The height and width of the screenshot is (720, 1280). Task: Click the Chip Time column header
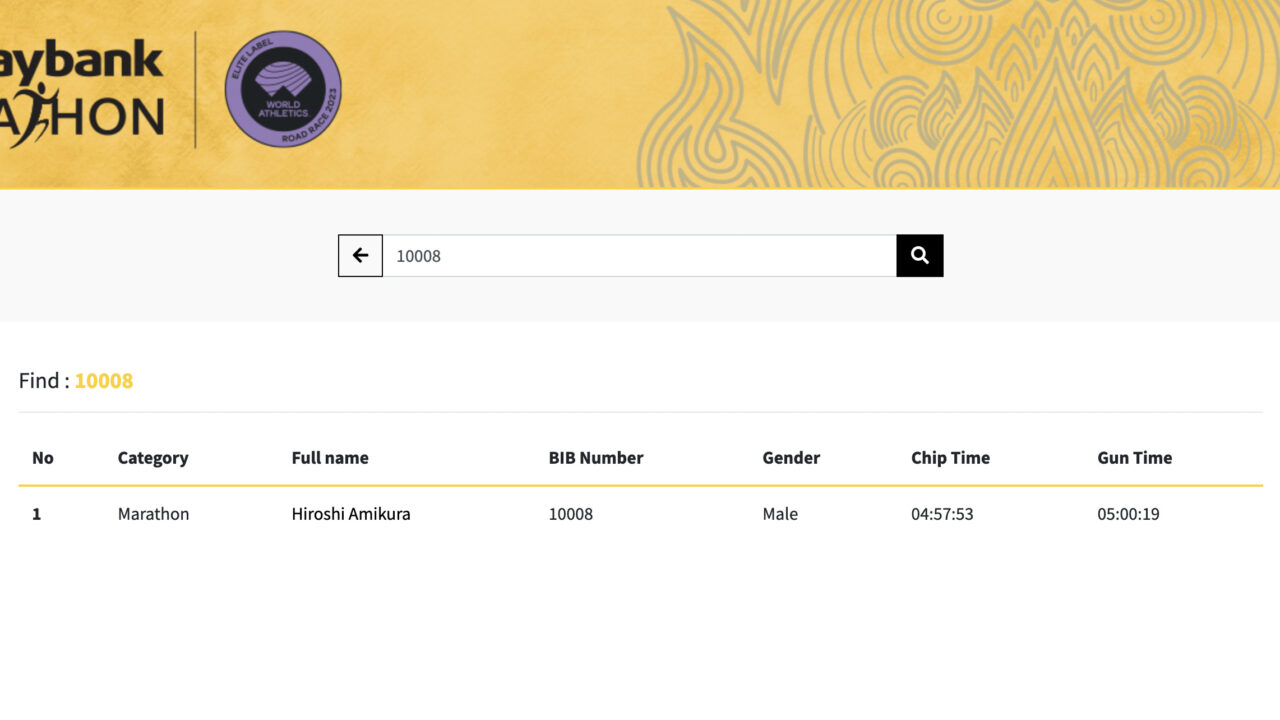950,458
